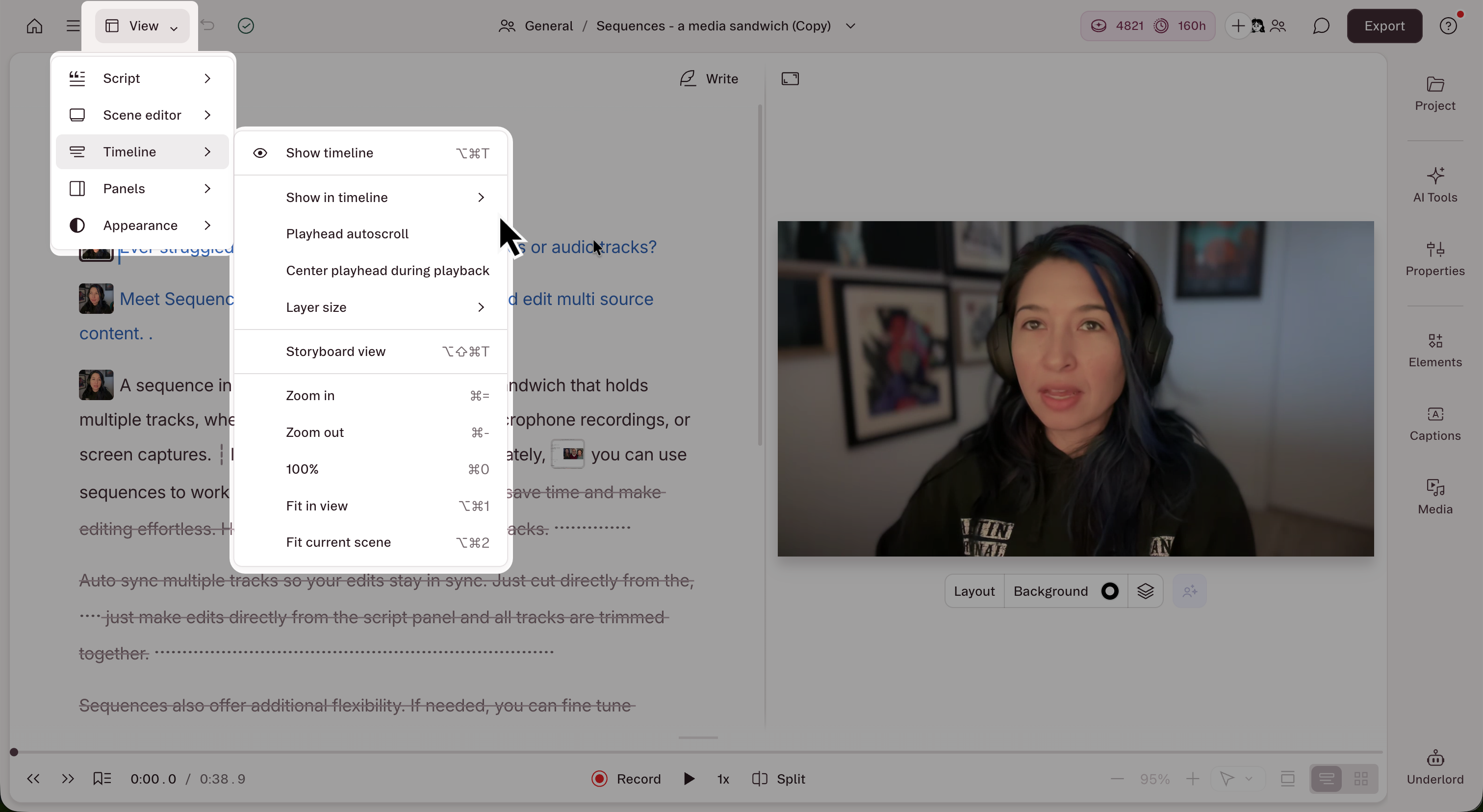Click the Write button
The image size is (1483, 812).
[x=709, y=79]
